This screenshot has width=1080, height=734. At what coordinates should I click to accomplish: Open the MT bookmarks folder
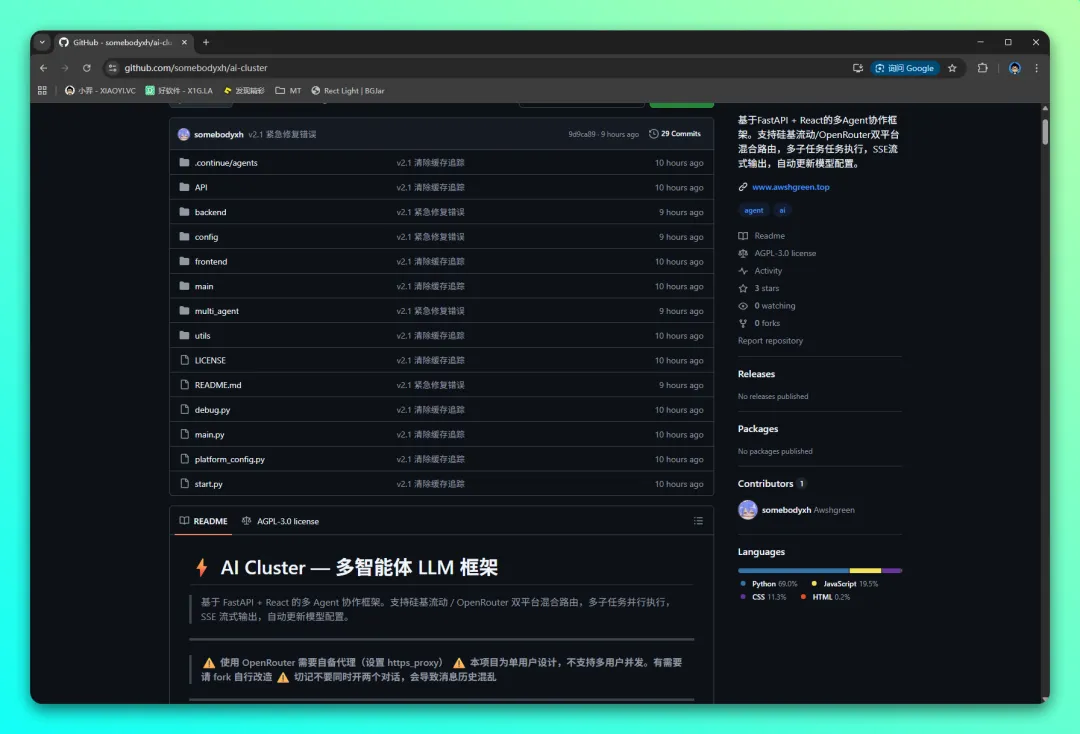click(x=288, y=91)
